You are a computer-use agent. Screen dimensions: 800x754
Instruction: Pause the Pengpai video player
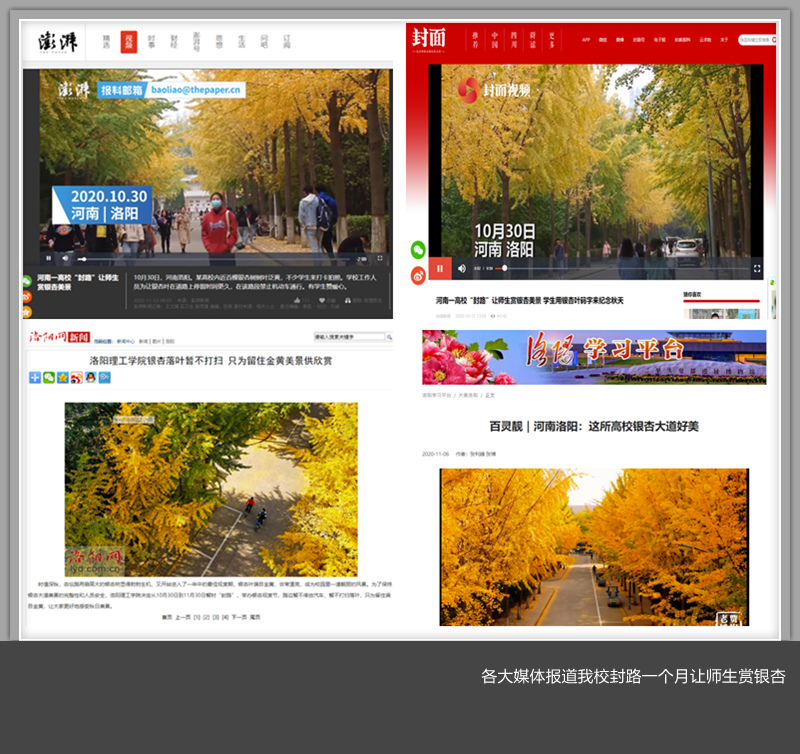48,258
